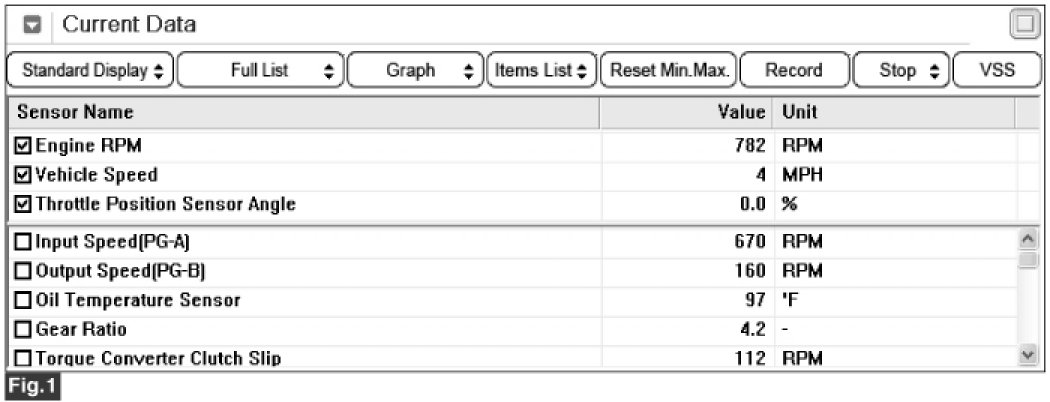Screen dimensions: 1050x402
Task: Enable Torque Converter Clutch Slip checkbox
Action: pyautogui.click(x=24, y=357)
